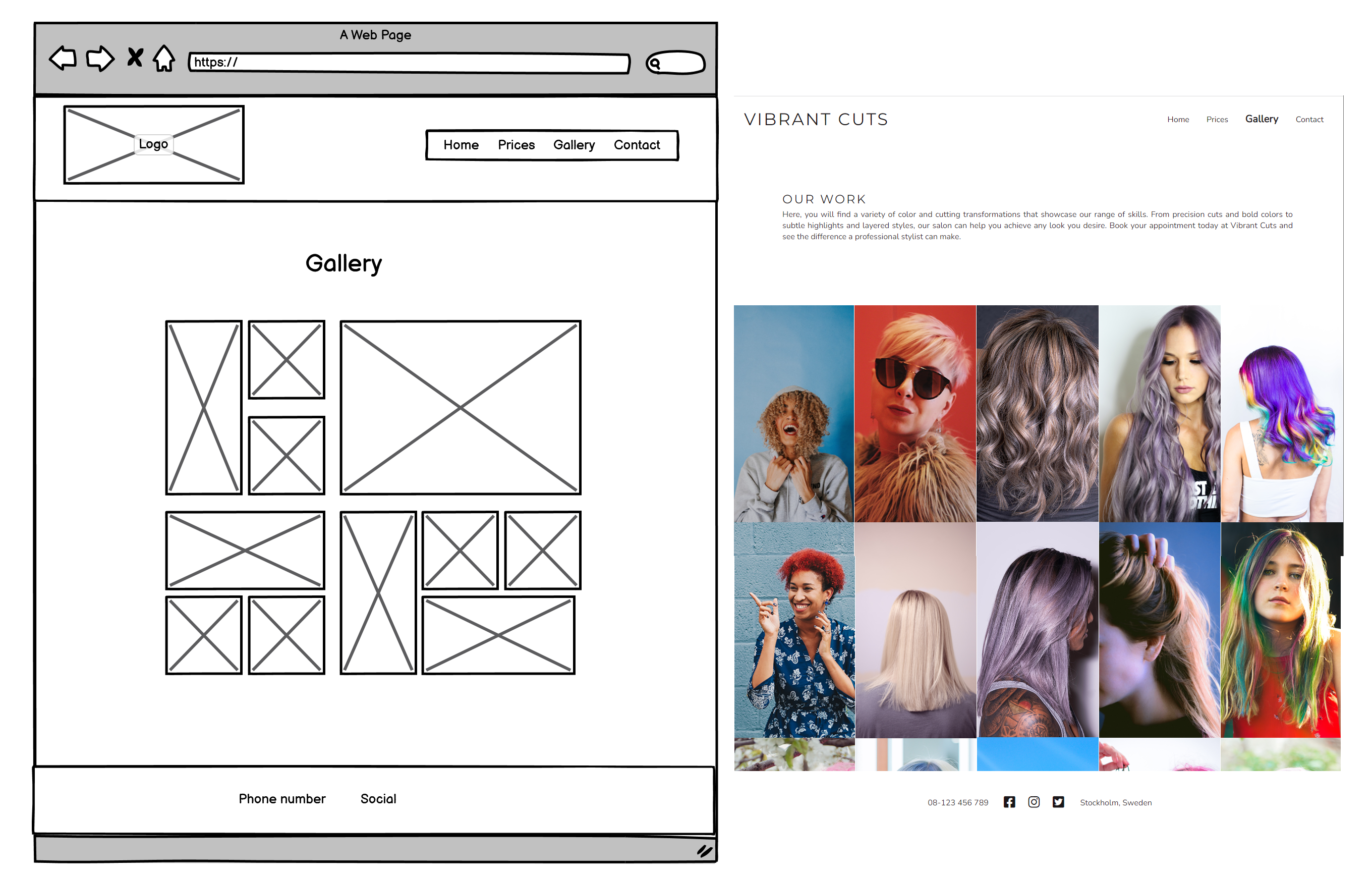The width and height of the screenshot is (1372, 876).
Task: Open the rainbow-haired girl in red top photo
Action: point(1281,630)
